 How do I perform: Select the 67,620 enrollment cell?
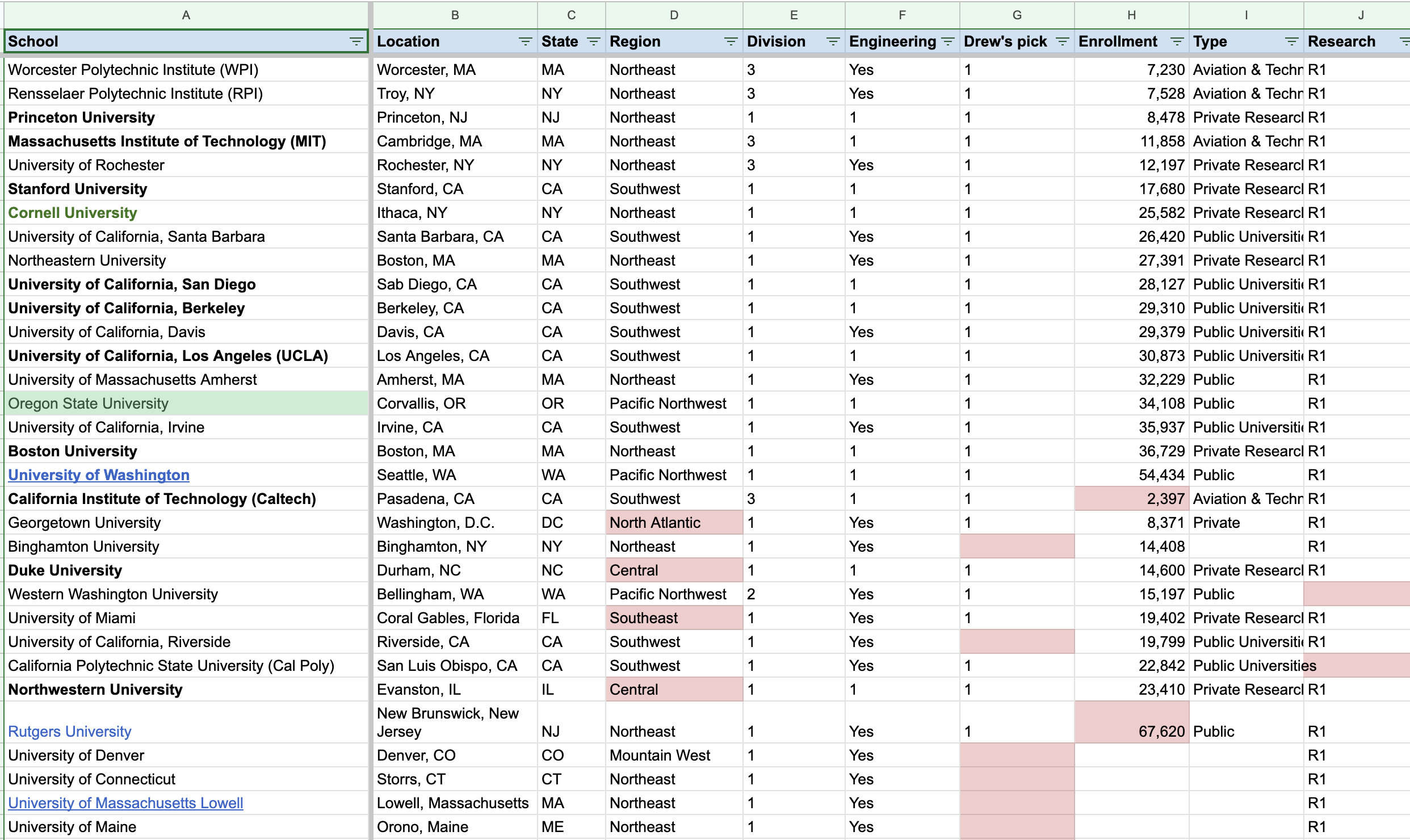coord(1132,723)
